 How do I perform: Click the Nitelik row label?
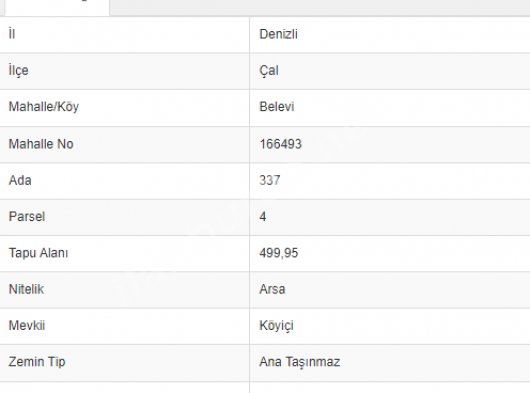coord(26,289)
